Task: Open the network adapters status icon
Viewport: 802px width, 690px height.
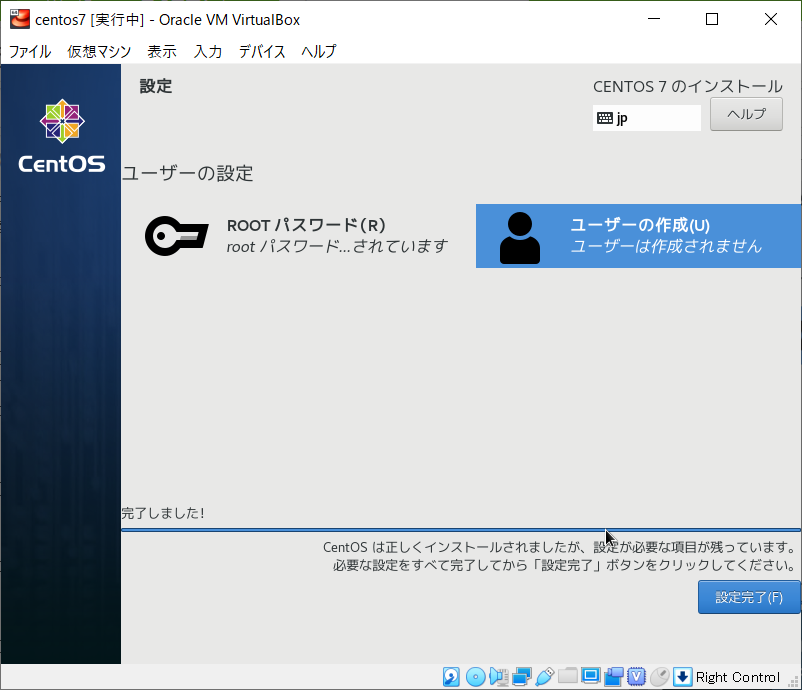Action: (x=521, y=677)
